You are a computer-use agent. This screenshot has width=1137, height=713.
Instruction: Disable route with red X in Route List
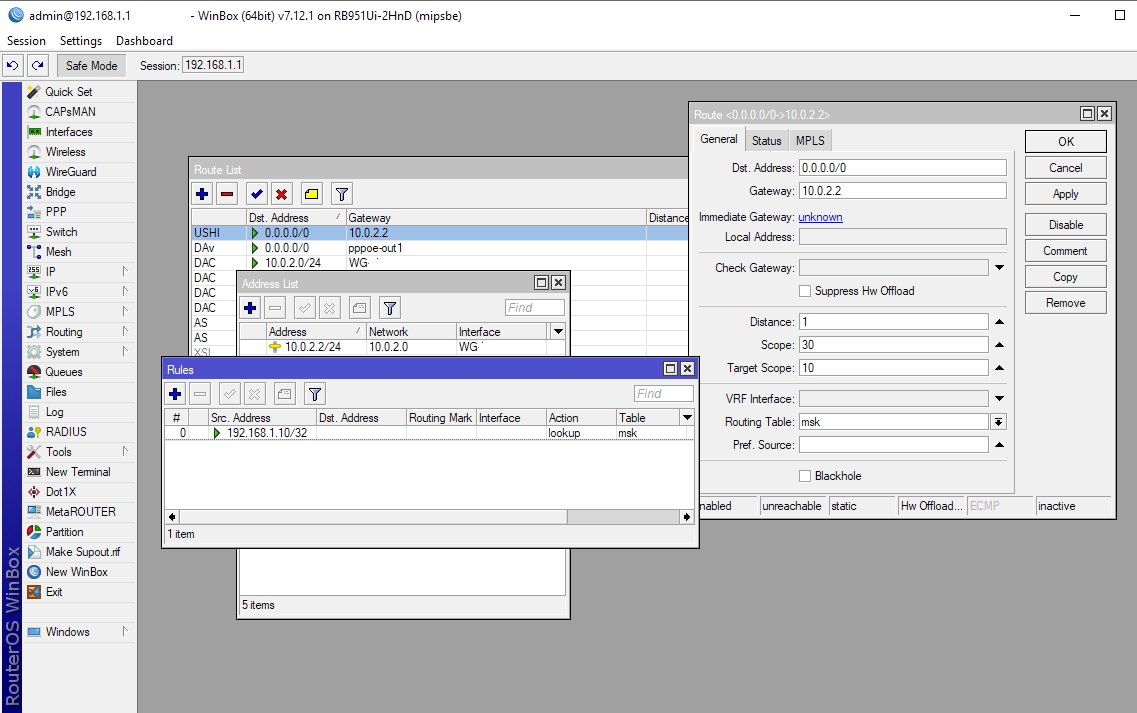(x=281, y=194)
